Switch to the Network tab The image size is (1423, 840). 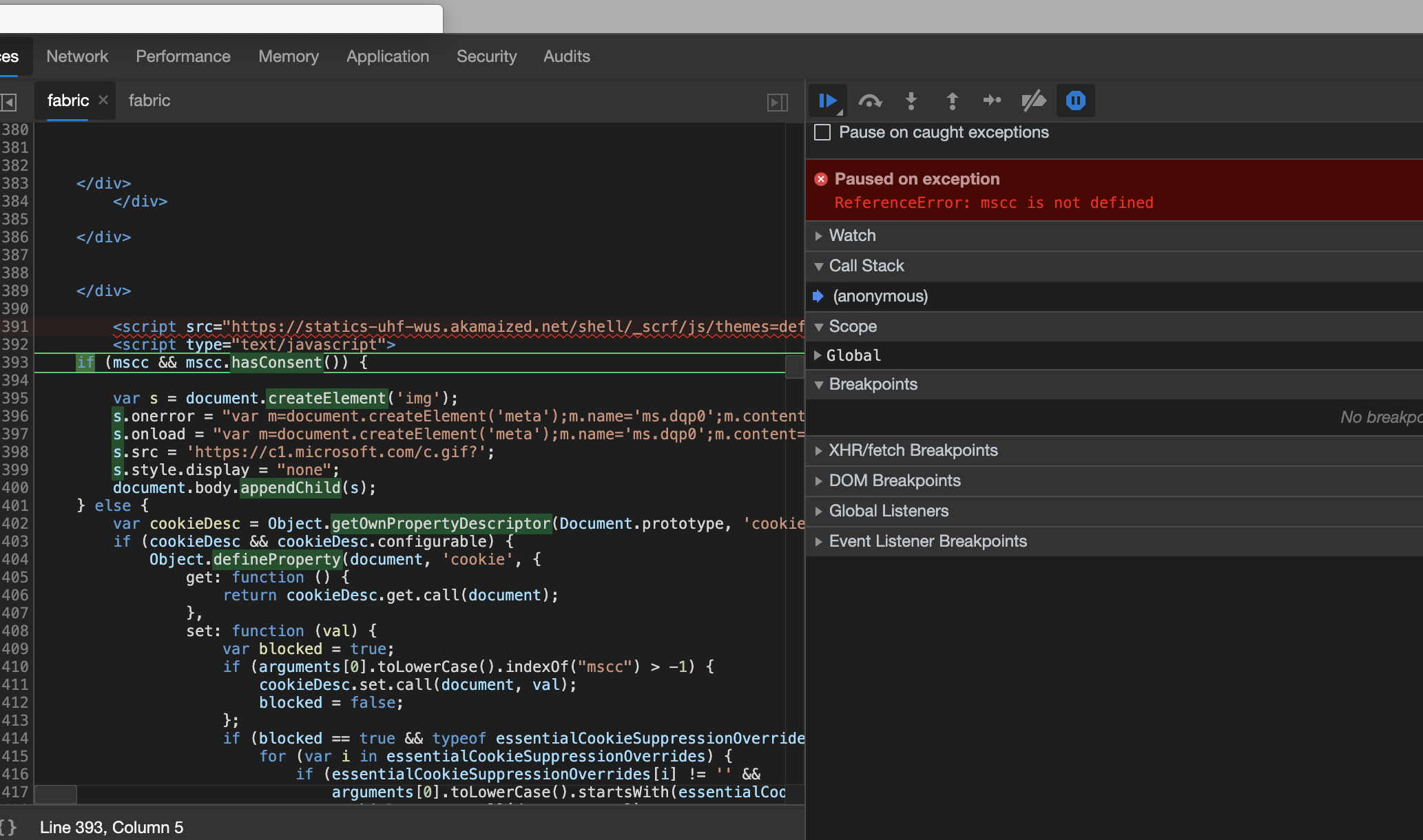click(x=77, y=56)
